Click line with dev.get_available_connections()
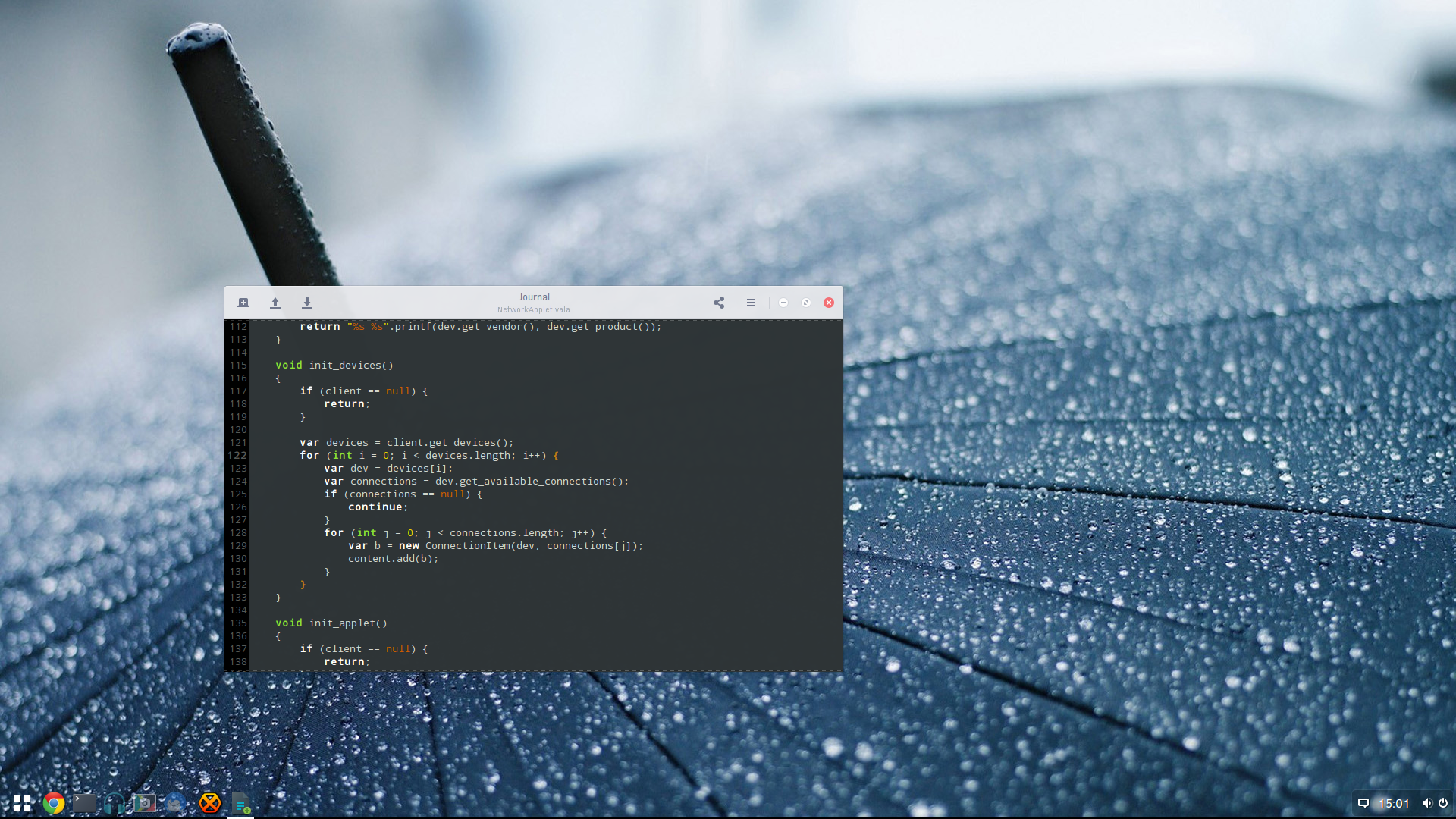The height and width of the screenshot is (819, 1456). (476, 482)
